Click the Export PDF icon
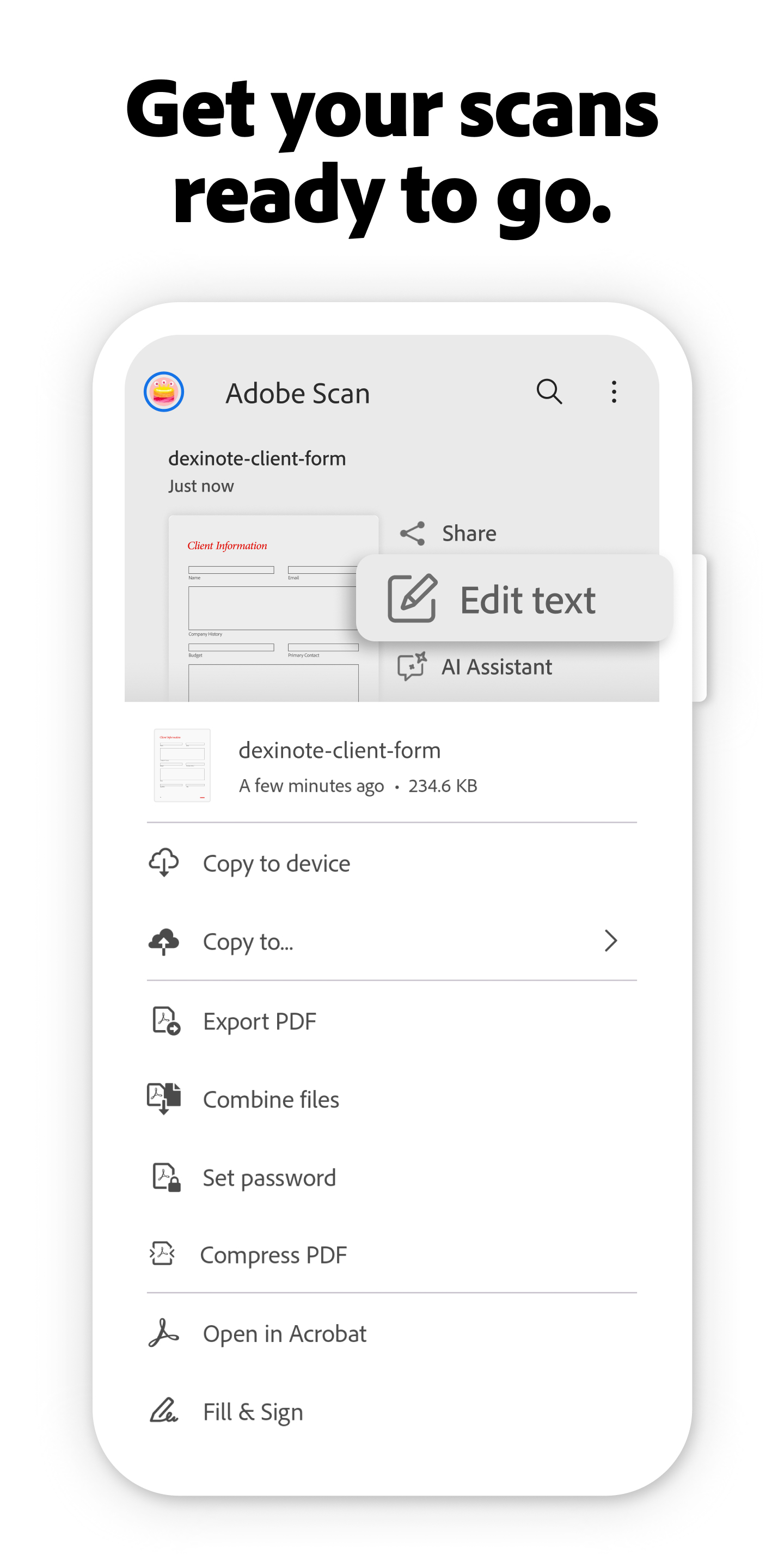784x1568 pixels. [166, 1020]
